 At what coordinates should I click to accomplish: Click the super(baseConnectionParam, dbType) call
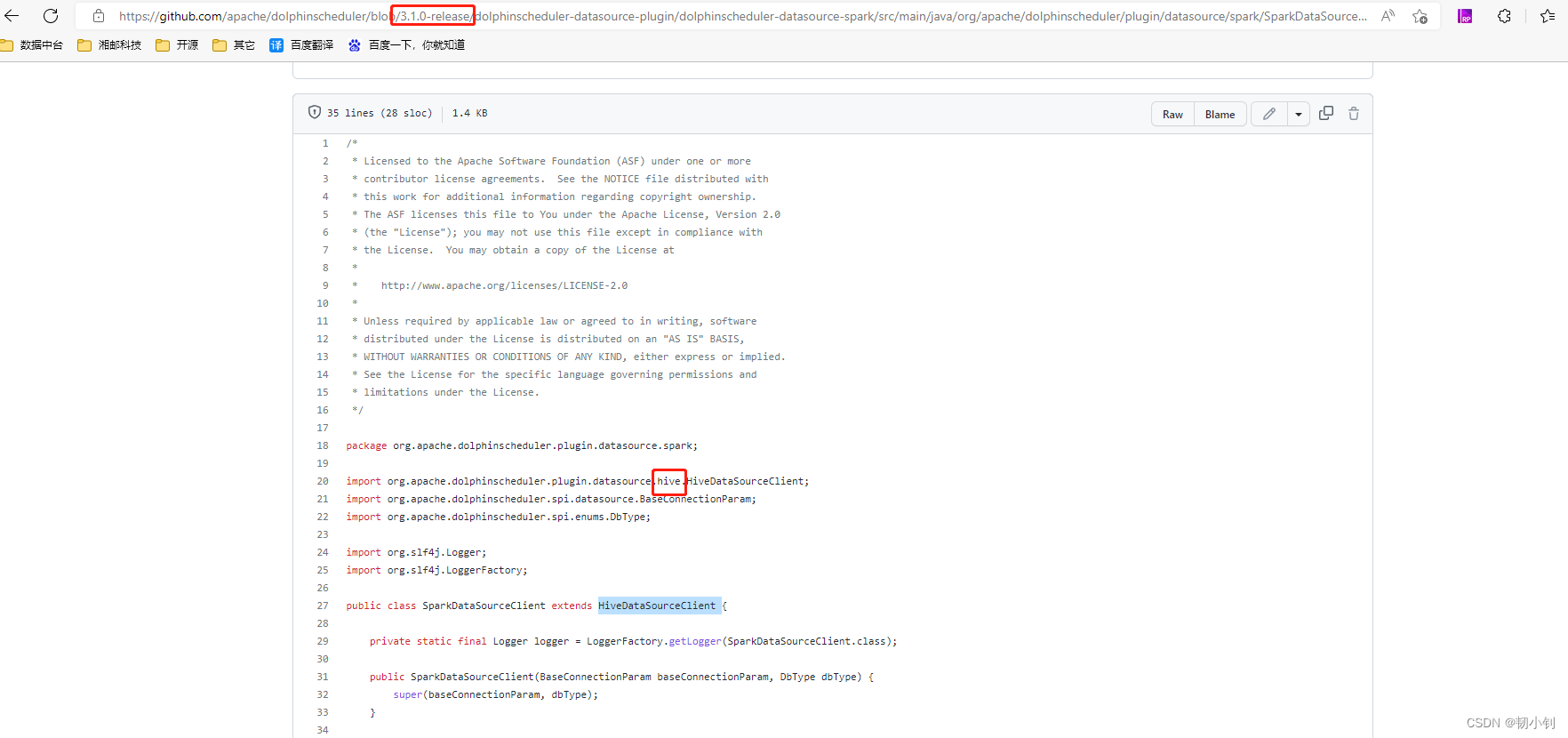point(496,694)
